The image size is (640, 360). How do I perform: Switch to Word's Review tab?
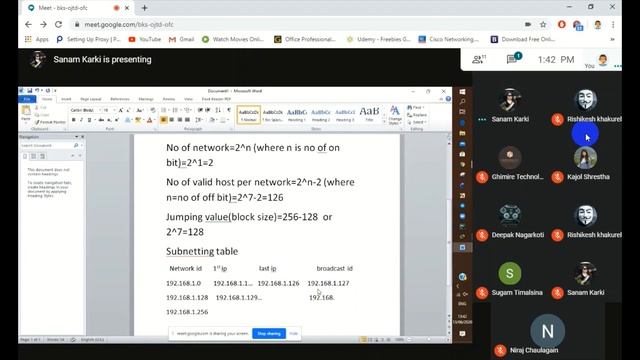[x=169, y=99]
